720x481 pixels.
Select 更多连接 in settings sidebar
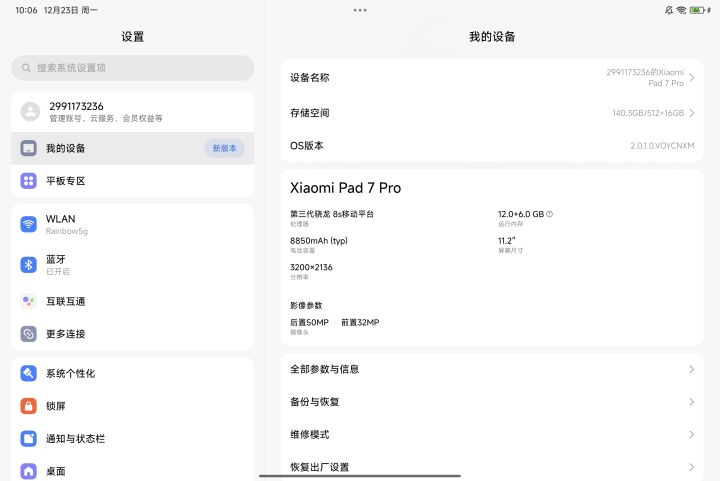click(x=133, y=334)
